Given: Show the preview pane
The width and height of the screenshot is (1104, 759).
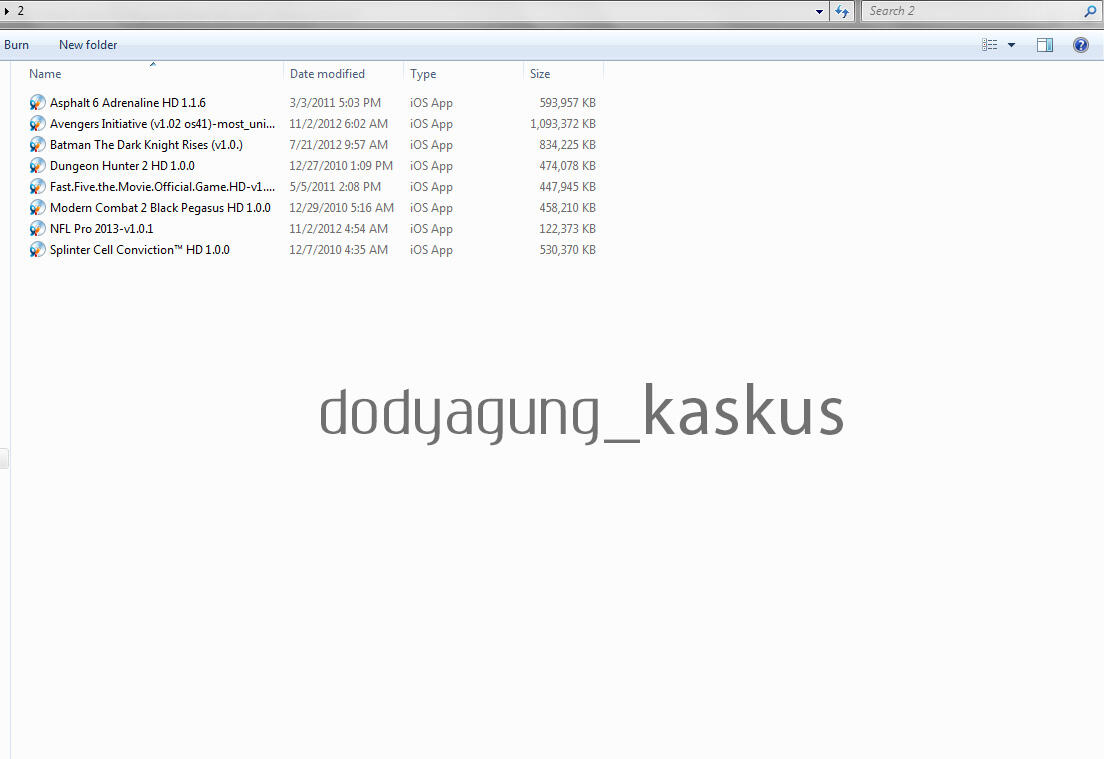Looking at the screenshot, I should (x=1045, y=45).
